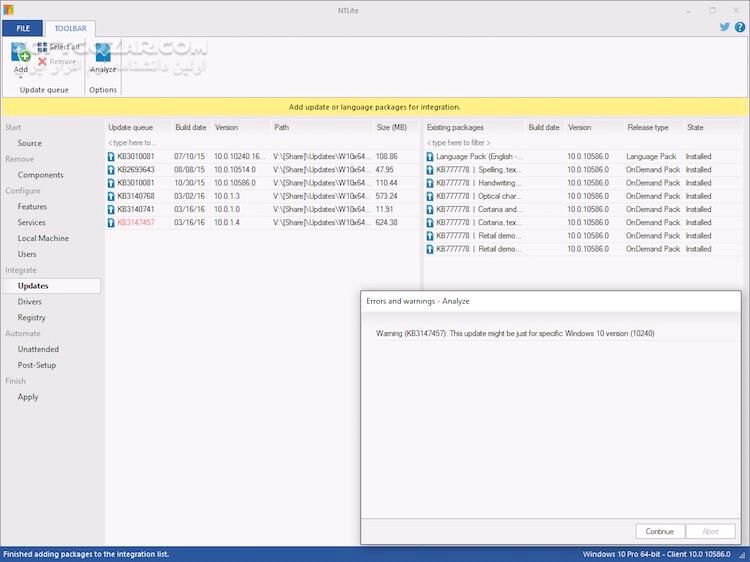
Task: Expand the Add button dropdown arrow
Action: point(21,77)
